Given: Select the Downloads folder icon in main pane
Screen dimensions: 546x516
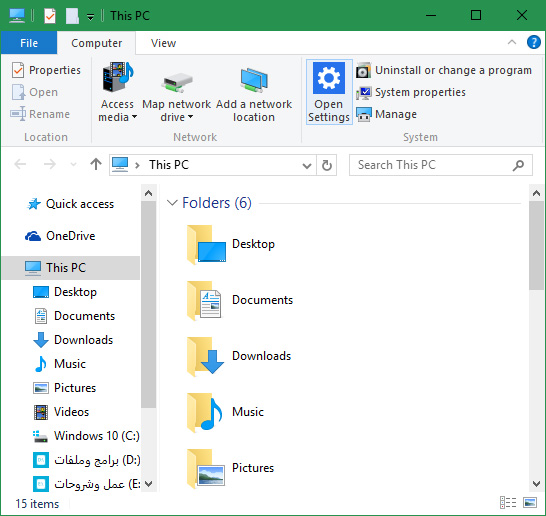Looking at the screenshot, I should click(x=205, y=356).
